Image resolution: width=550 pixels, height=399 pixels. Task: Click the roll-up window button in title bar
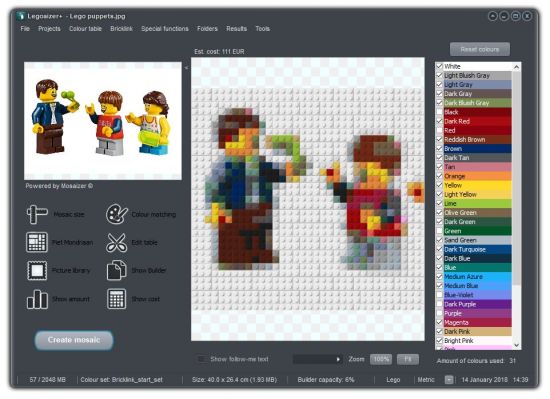pyautogui.click(x=493, y=16)
